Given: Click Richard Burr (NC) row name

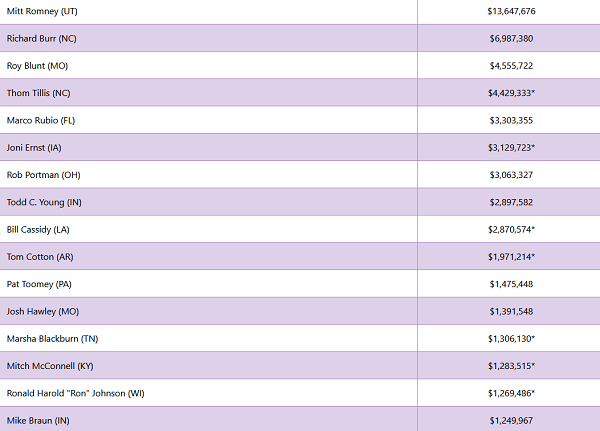Looking at the screenshot, I should click(x=41, y=38).
